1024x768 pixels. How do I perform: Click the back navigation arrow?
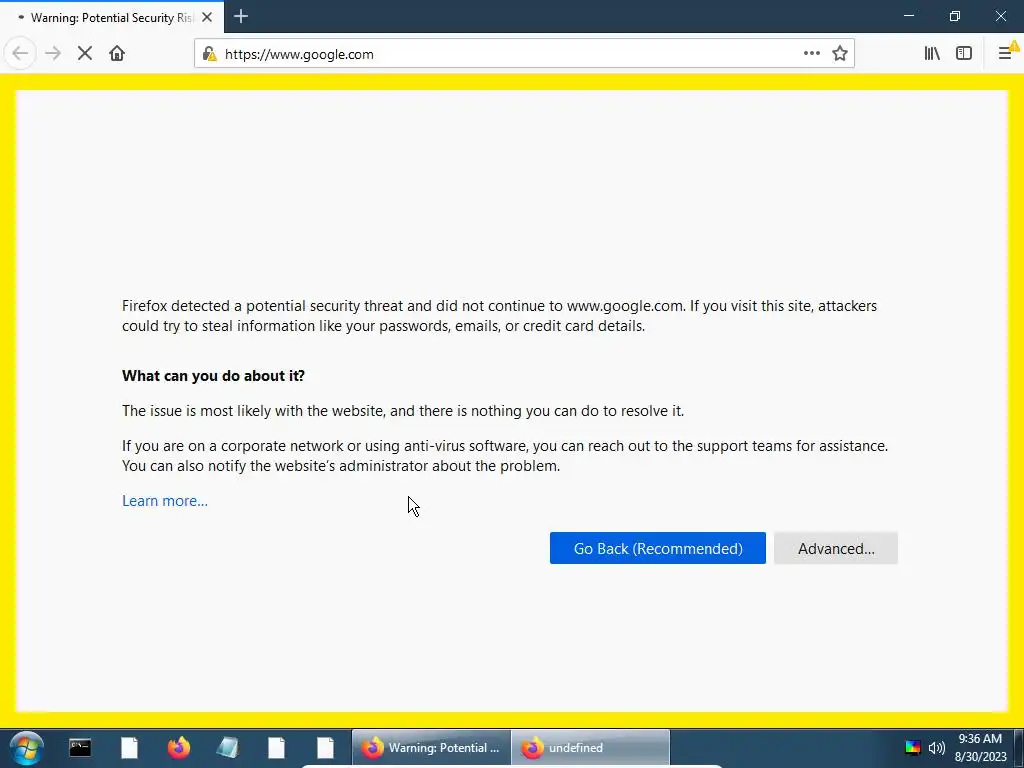click(x=20, y=54)
